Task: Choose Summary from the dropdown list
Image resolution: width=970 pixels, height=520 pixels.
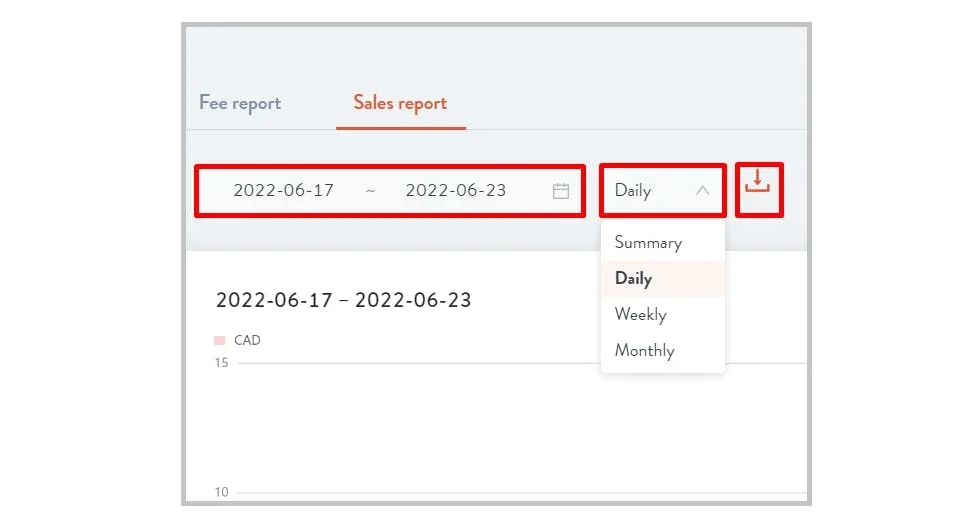Action: click(x=663, y=242)
